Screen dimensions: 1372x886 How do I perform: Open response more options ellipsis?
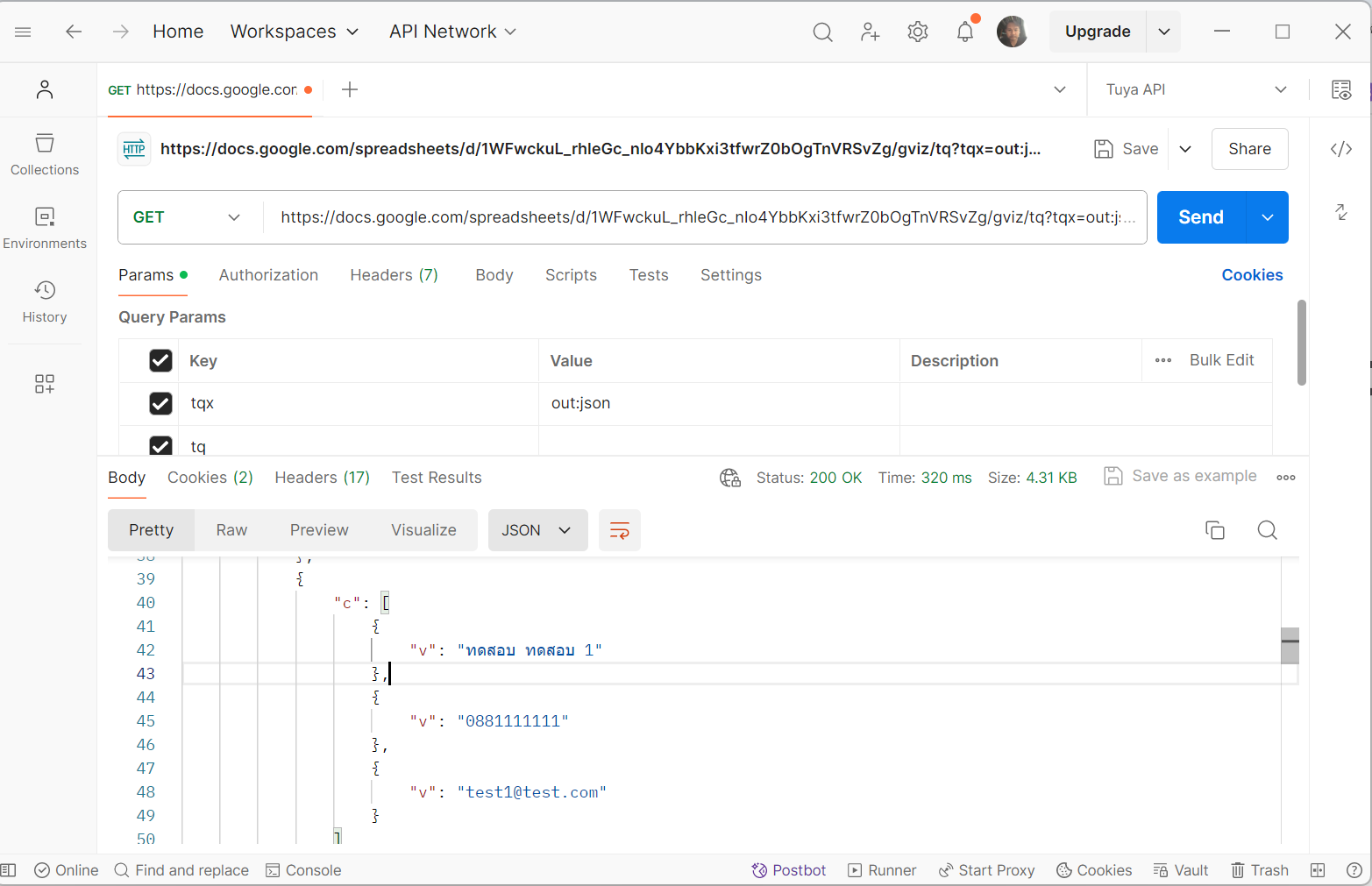point(1286,478)
